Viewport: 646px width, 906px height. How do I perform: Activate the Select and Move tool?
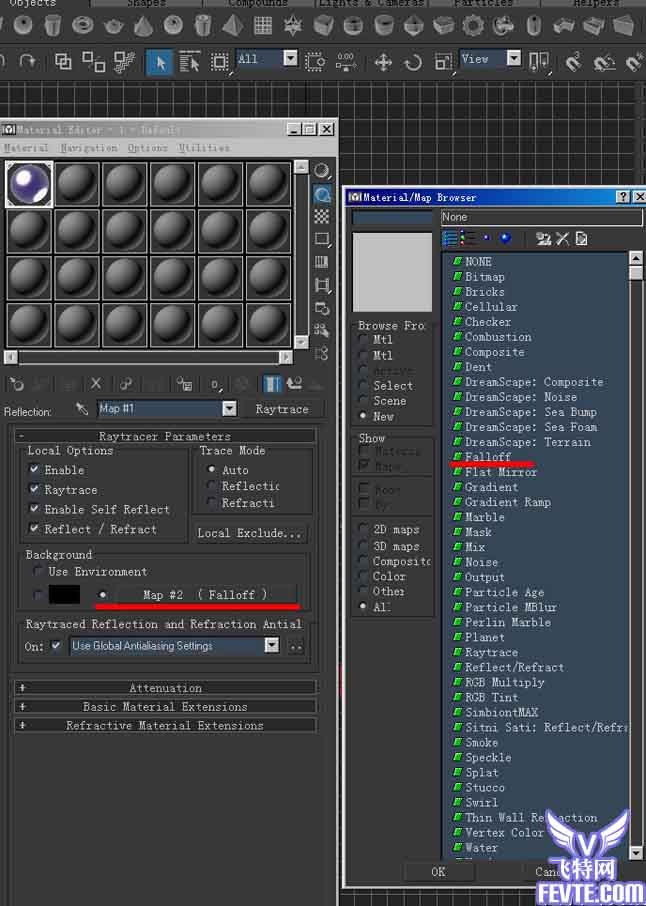[x=383, y=62]
